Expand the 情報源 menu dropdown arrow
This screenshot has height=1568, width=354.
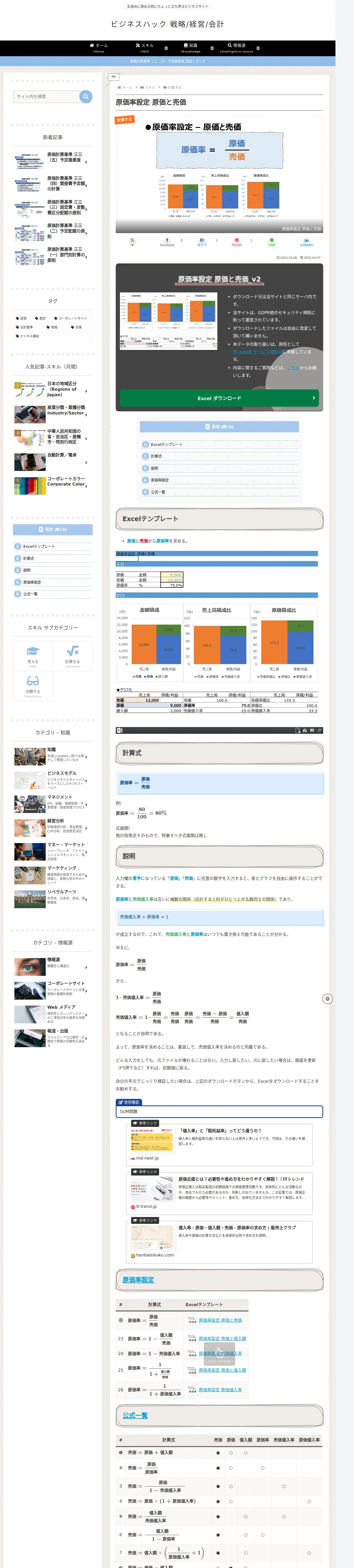tap(258, 48)
